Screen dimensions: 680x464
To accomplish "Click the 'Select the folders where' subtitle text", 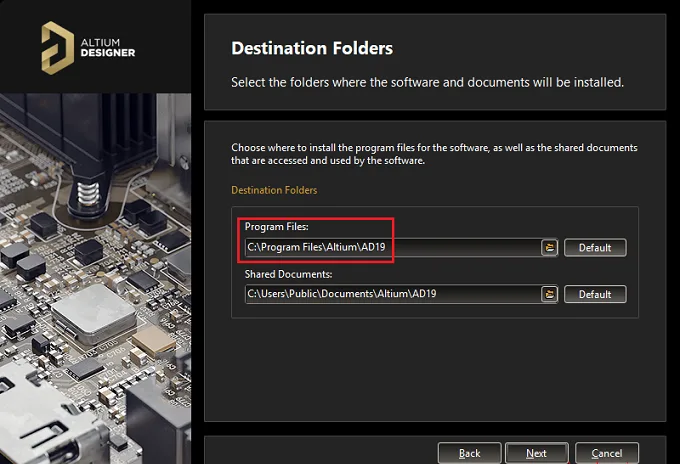I will click(x=427, y=82).
